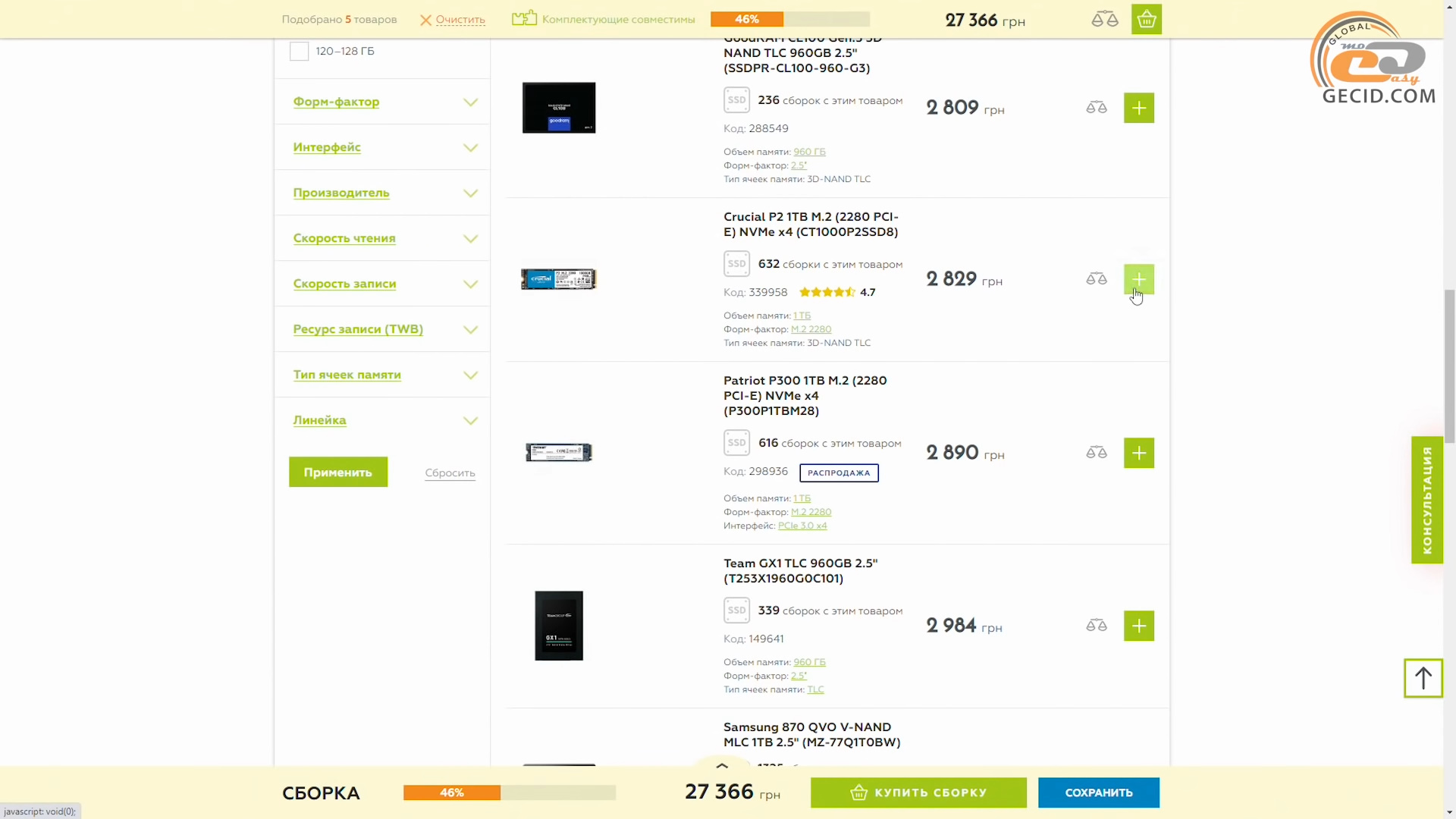Click the bottom СБОРКА 46% progress bar
Viewport: 1456px width, 819px height.
pos(509,792)
